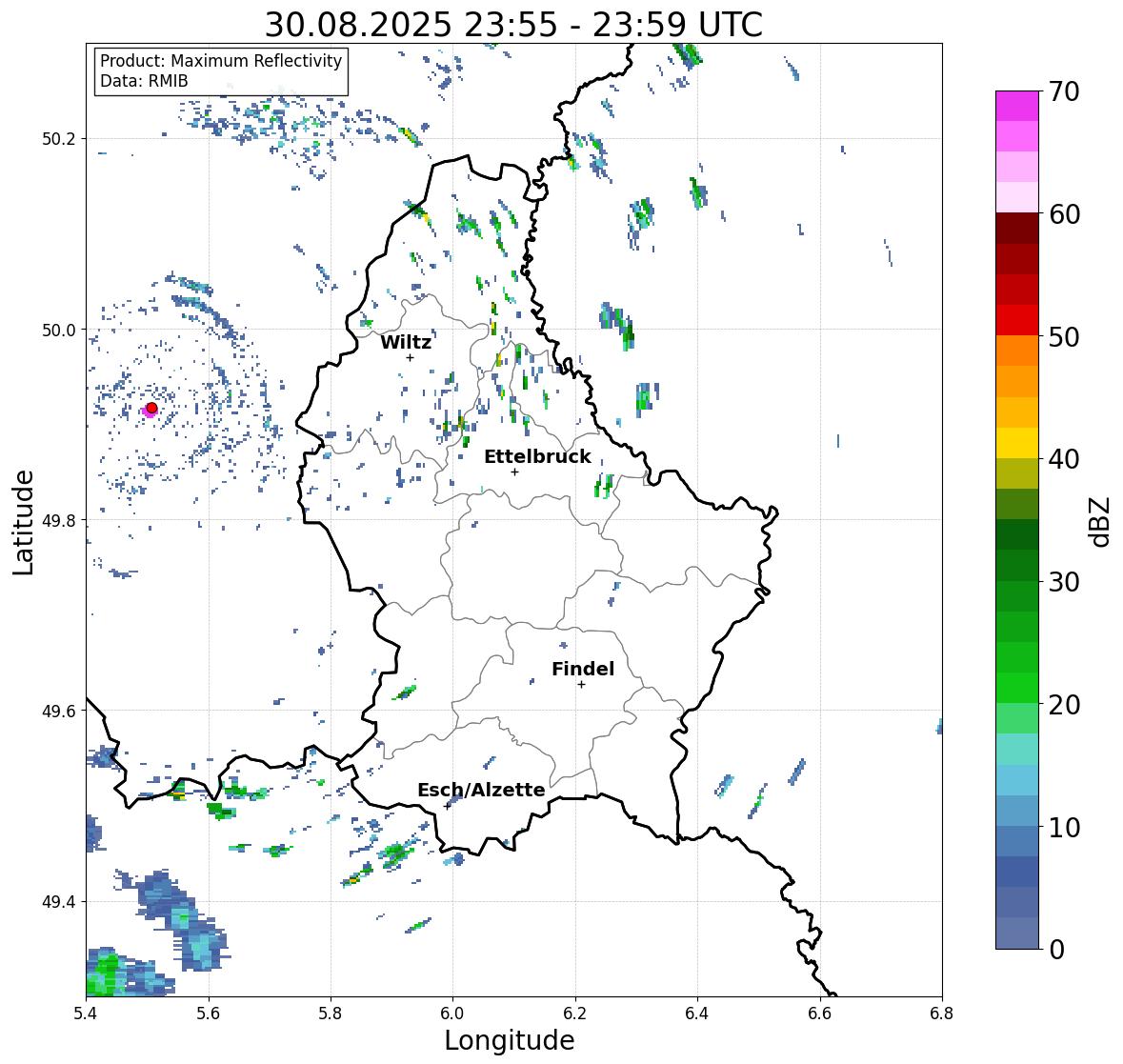
Task: Click the colorbar 70 tick label
Action: [x=1064, y=91]
